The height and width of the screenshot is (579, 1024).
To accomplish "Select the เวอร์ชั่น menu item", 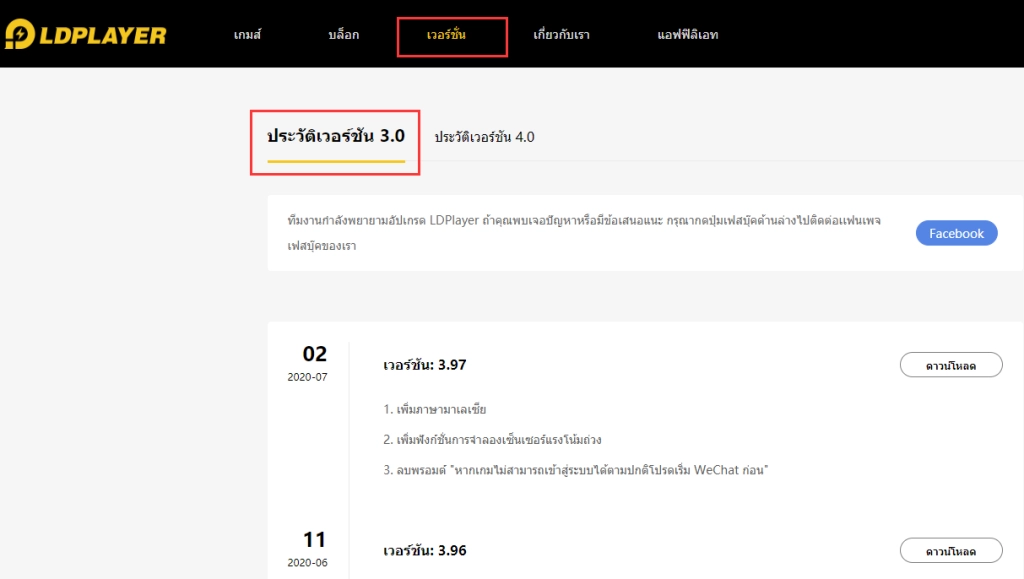I will click(x=446, y=35).
